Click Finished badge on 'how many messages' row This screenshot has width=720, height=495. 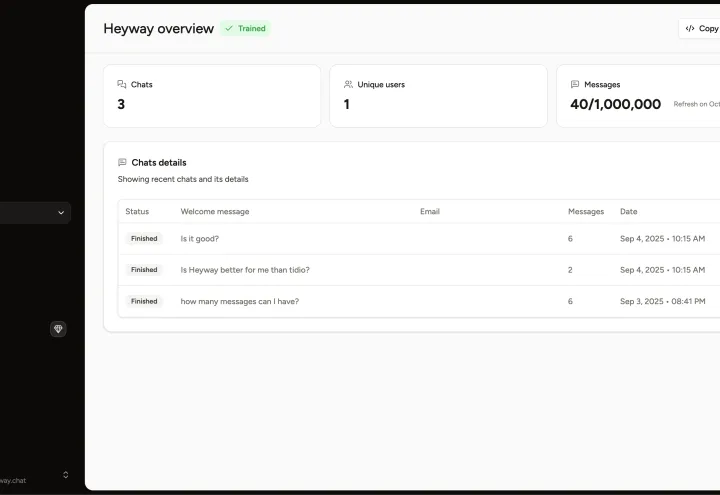point(144,301)
